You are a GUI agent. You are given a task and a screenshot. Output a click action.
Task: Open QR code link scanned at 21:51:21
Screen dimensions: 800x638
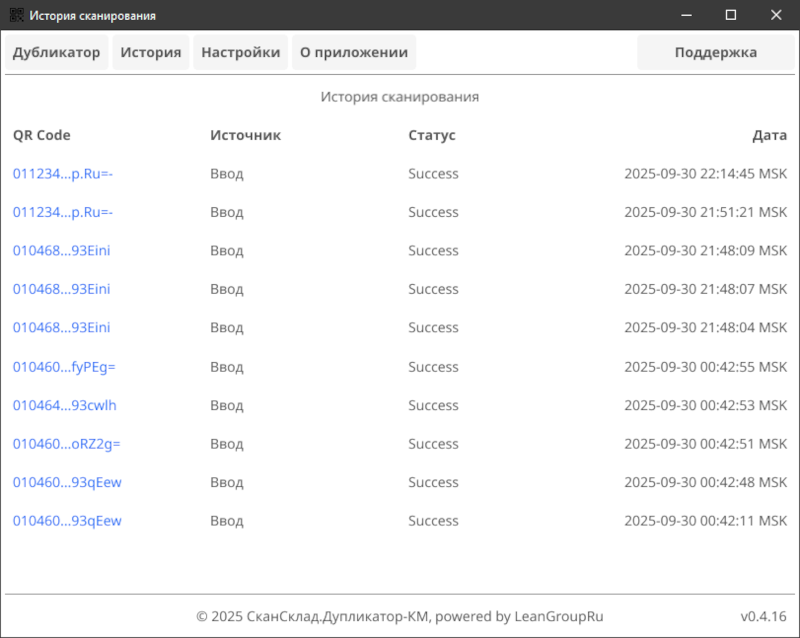point(62,212)
